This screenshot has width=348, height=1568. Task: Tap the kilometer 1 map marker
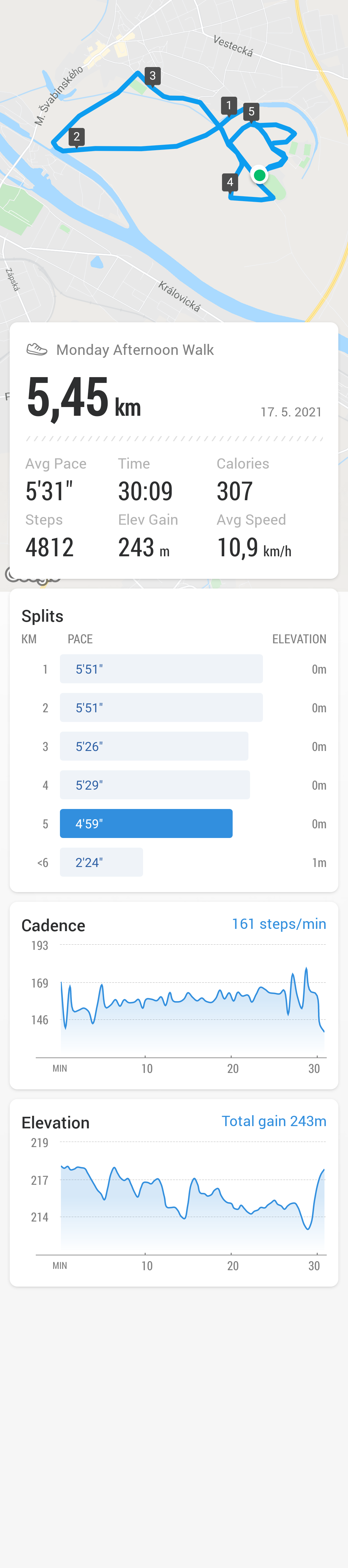(229, 106)
